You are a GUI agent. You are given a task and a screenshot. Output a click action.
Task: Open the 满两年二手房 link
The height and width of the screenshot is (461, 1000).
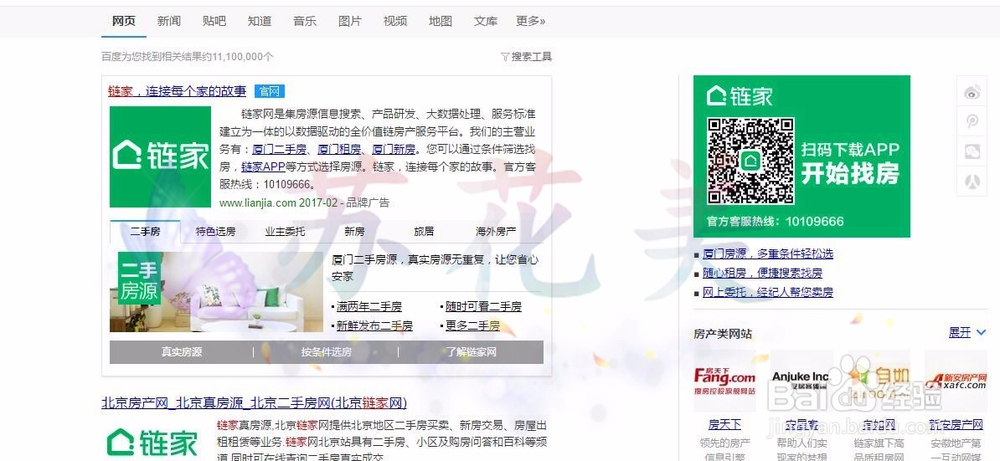369,307
